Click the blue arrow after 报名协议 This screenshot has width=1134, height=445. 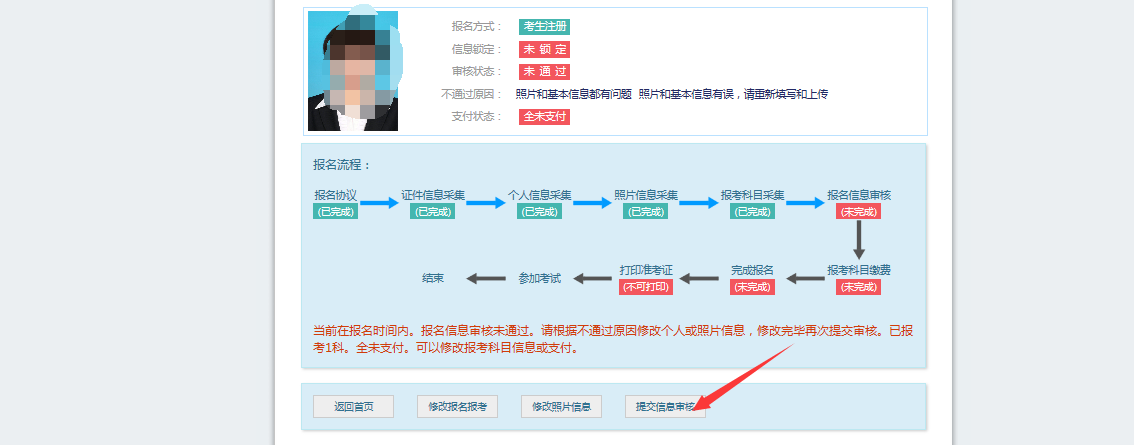379,203
